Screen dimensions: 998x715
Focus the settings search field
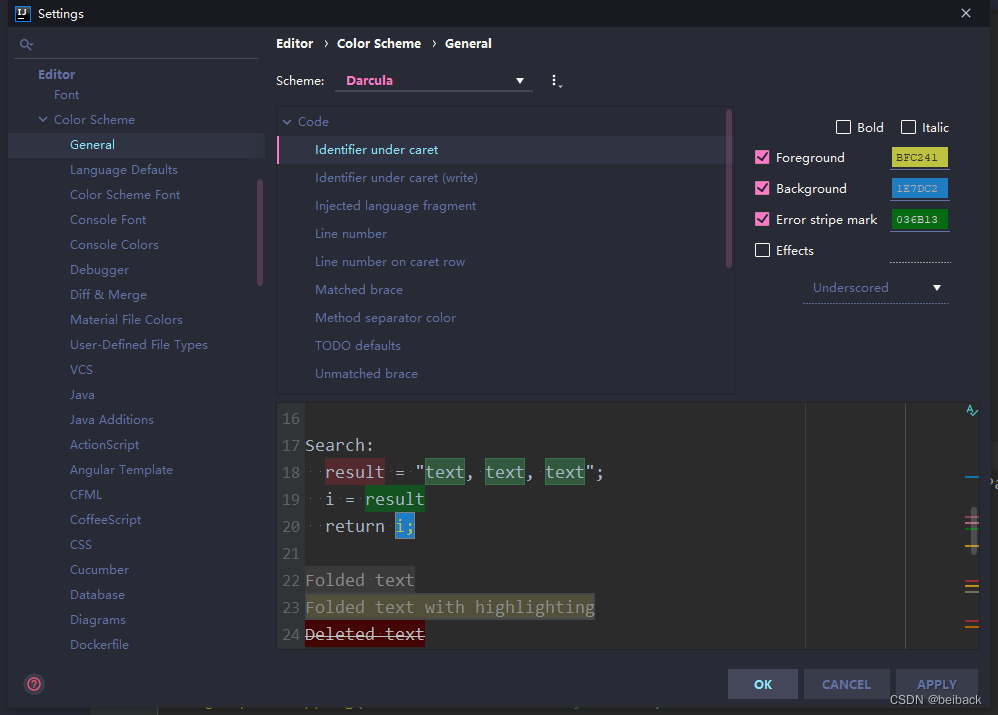136,45
